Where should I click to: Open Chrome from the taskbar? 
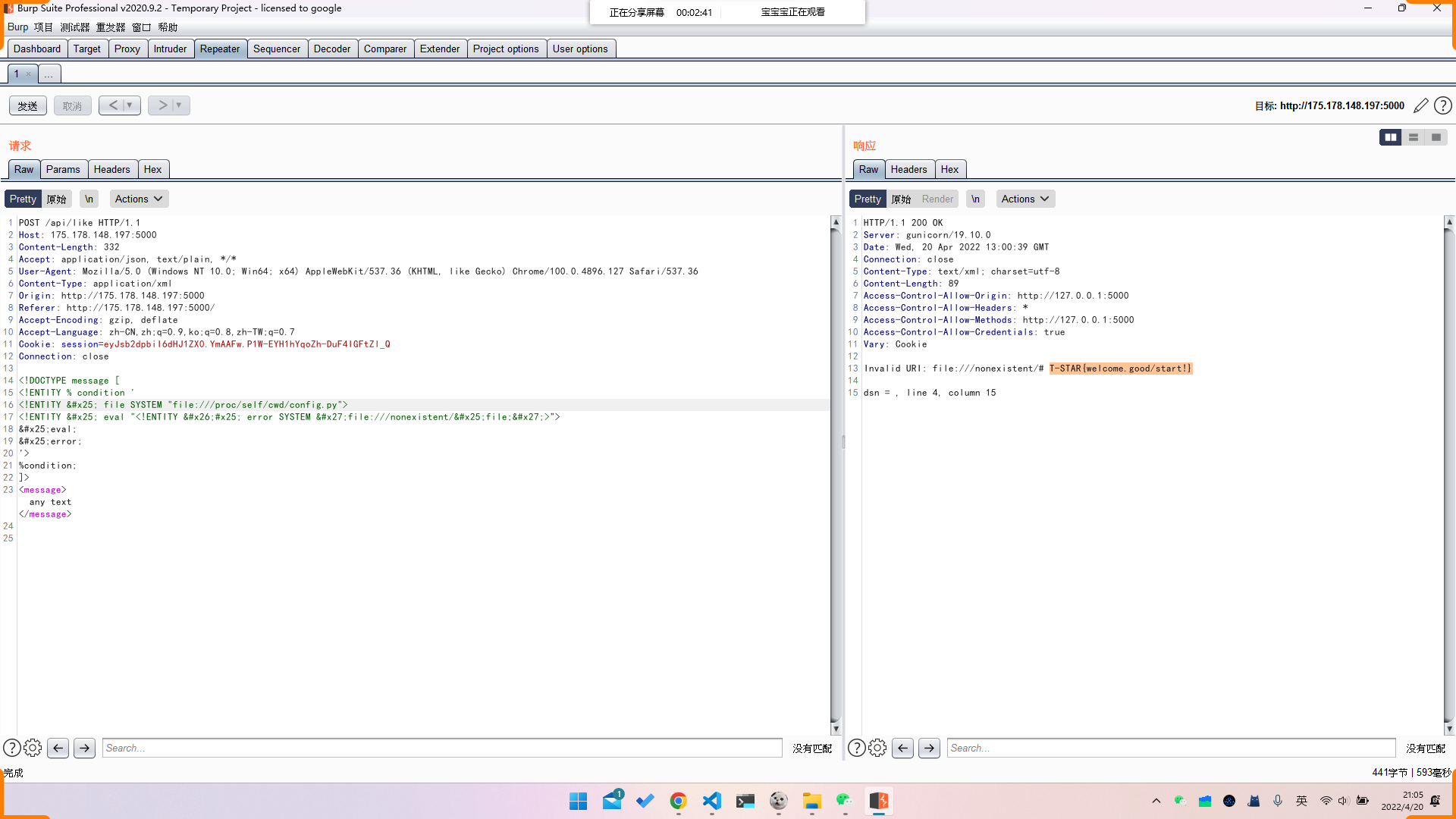[x=678, y=801]
